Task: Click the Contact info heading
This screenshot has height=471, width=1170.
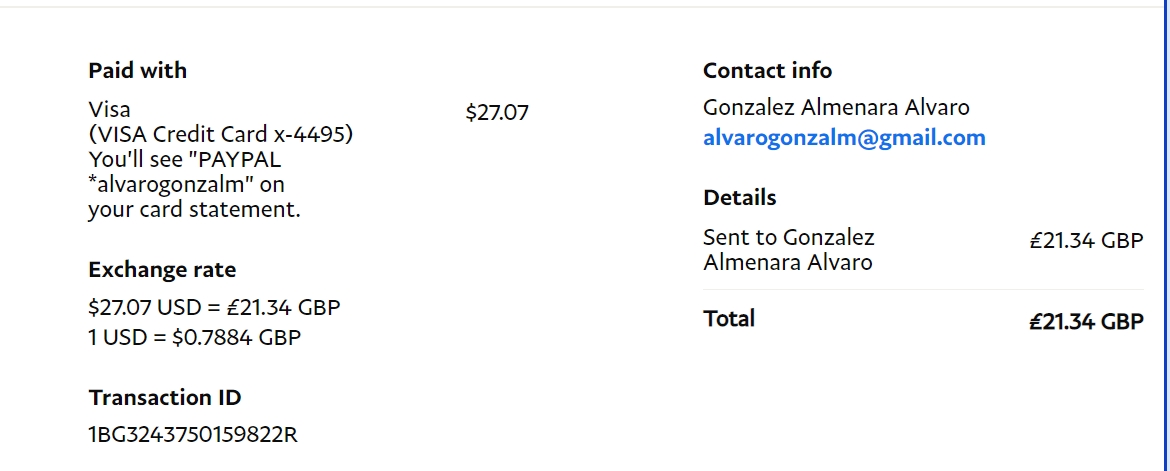Action: [767, 70]
